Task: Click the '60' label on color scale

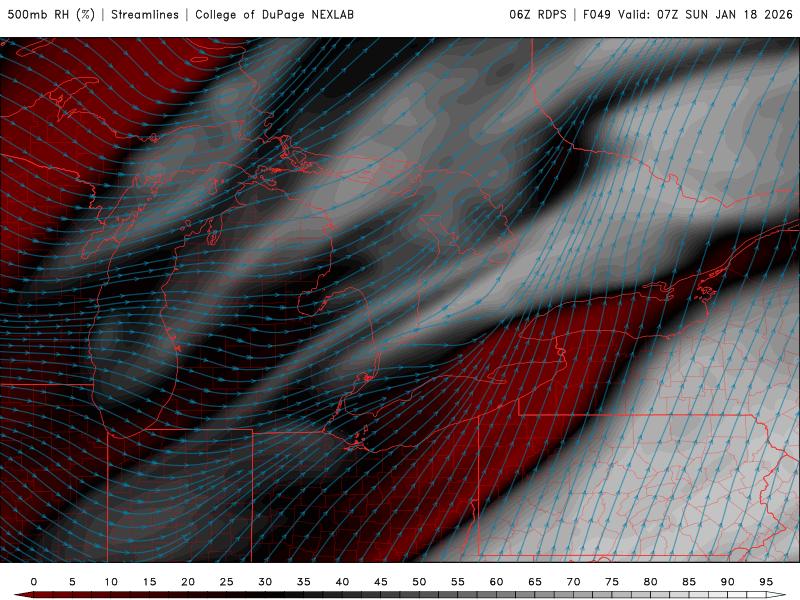Action: pyautogui.click(x=496, y=582)
